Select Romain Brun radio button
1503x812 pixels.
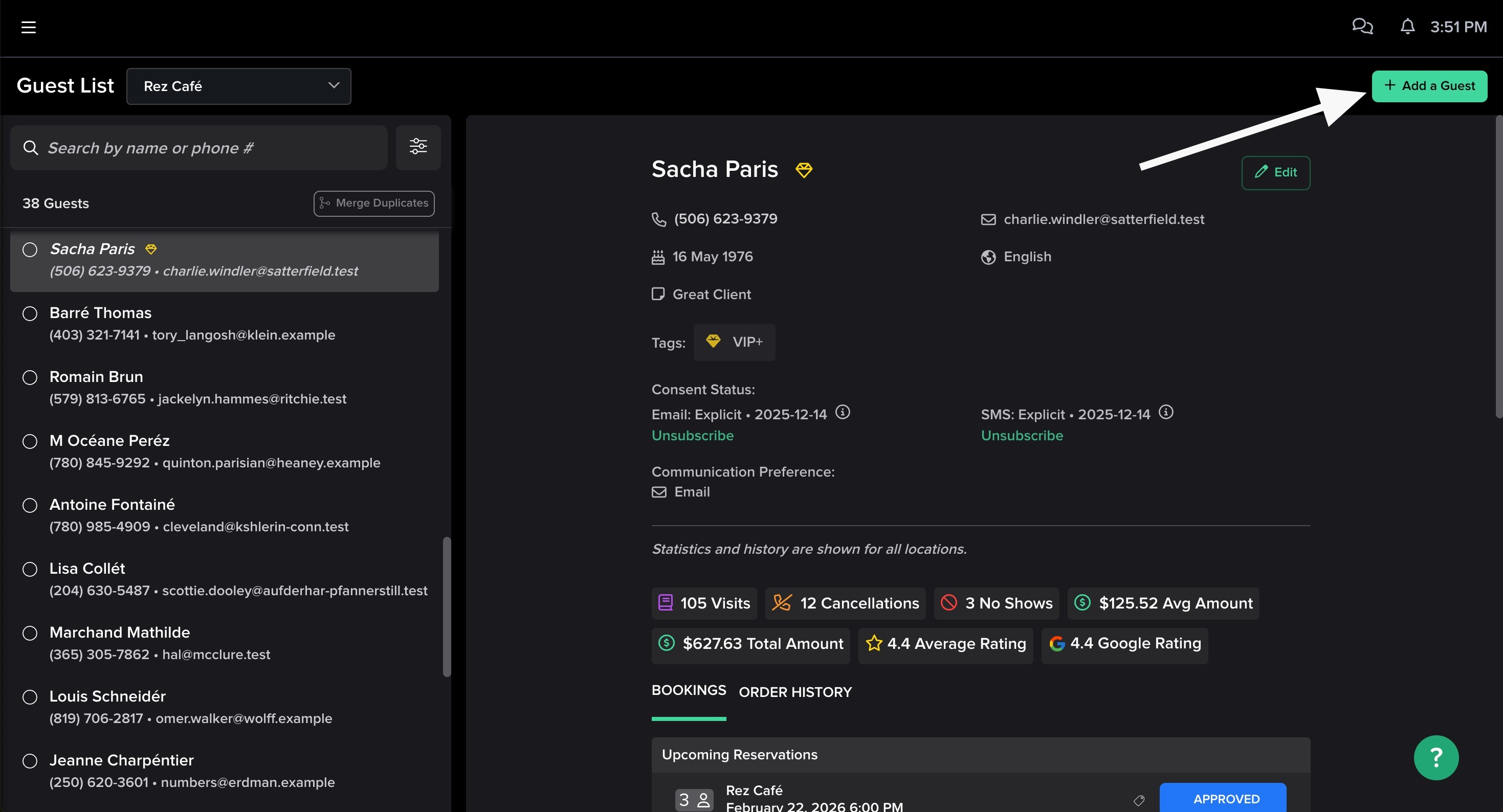tap(30, 377)
